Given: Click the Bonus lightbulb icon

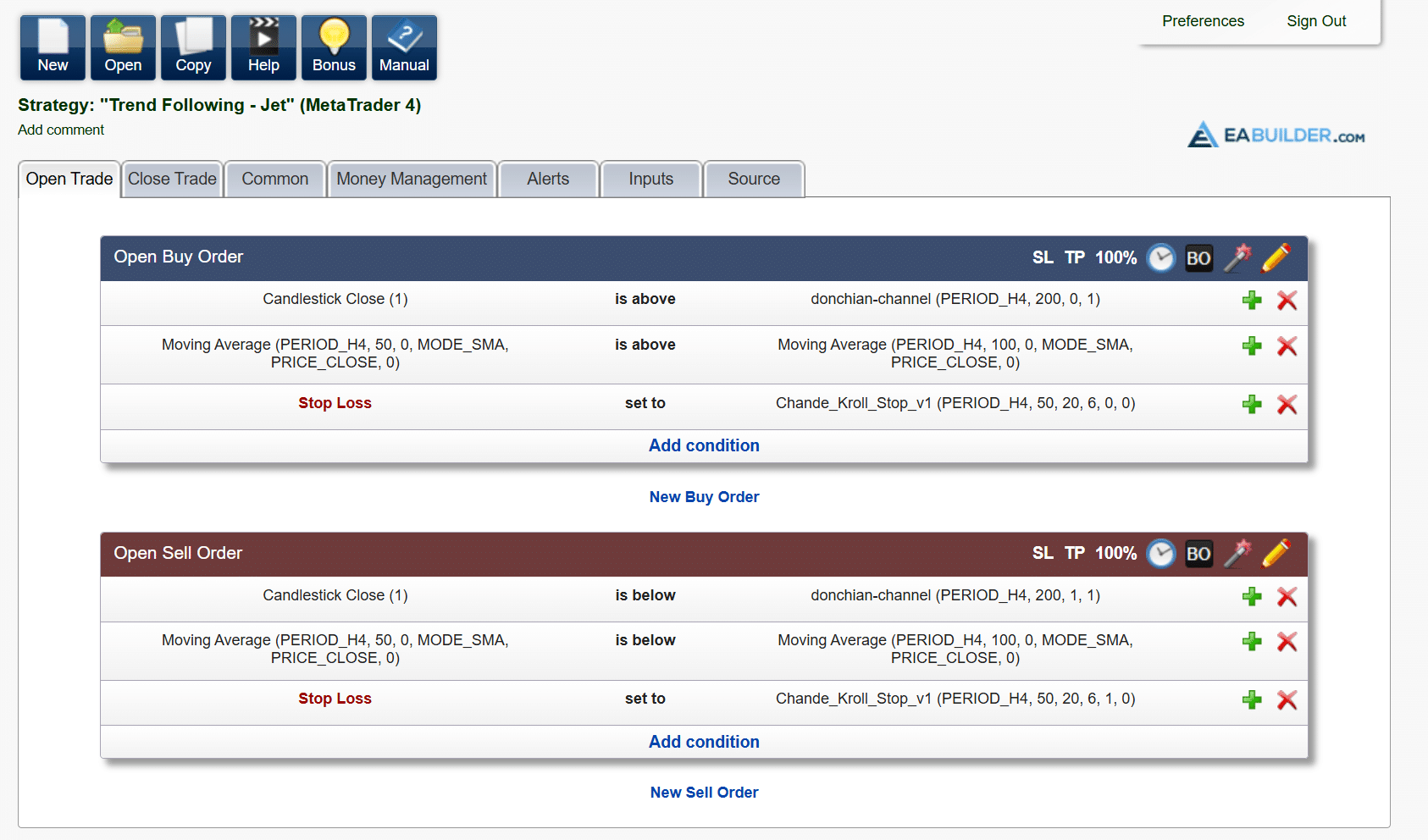Looking at the screenshot, I should coord(334,47).
